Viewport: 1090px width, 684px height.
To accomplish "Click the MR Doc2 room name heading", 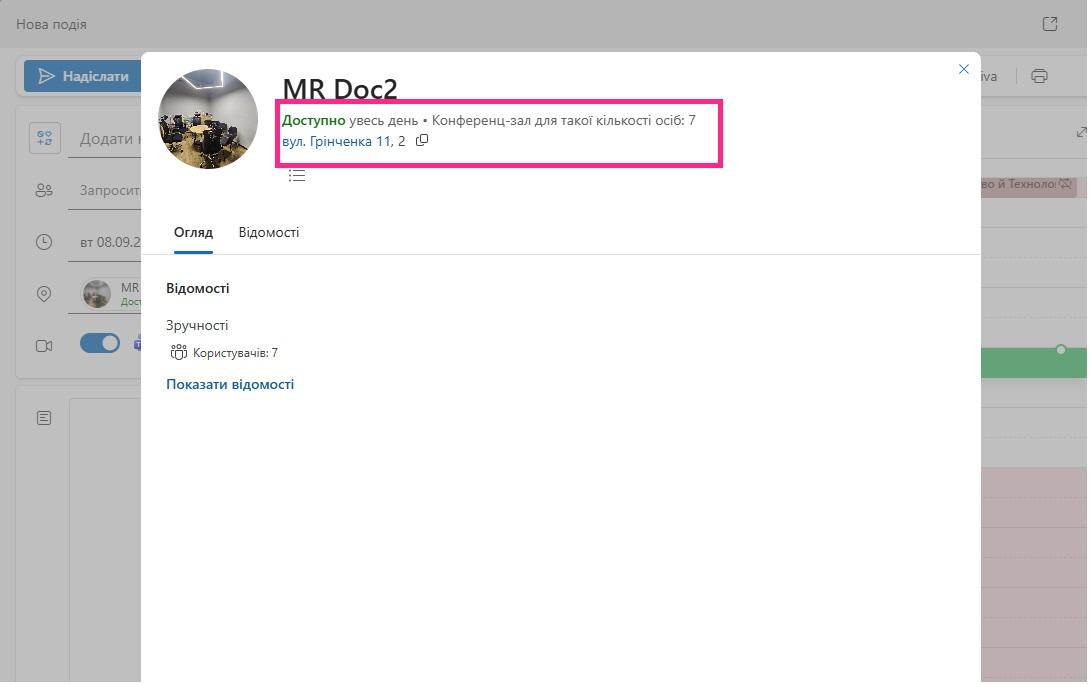I will (340, 89).
